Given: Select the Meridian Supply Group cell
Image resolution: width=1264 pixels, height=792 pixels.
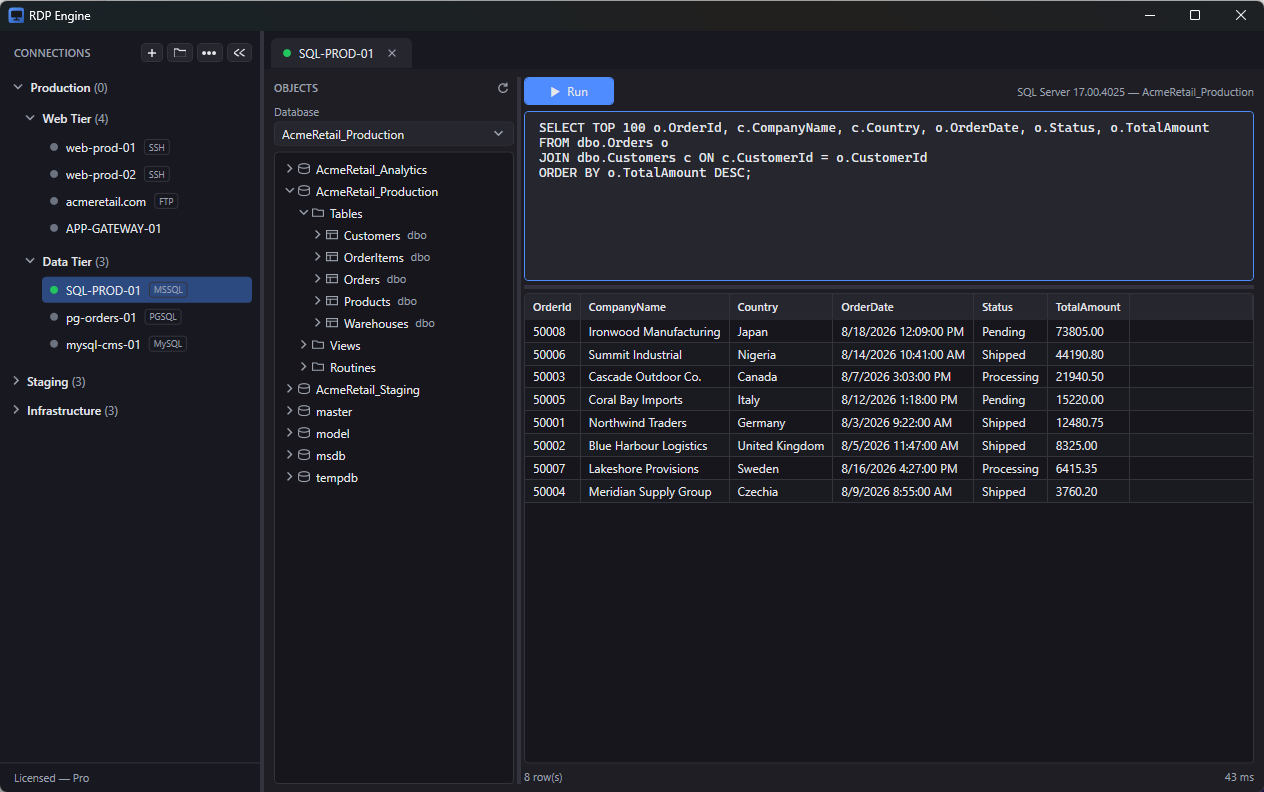Looking at the screenshot, I should click(654, 492).
